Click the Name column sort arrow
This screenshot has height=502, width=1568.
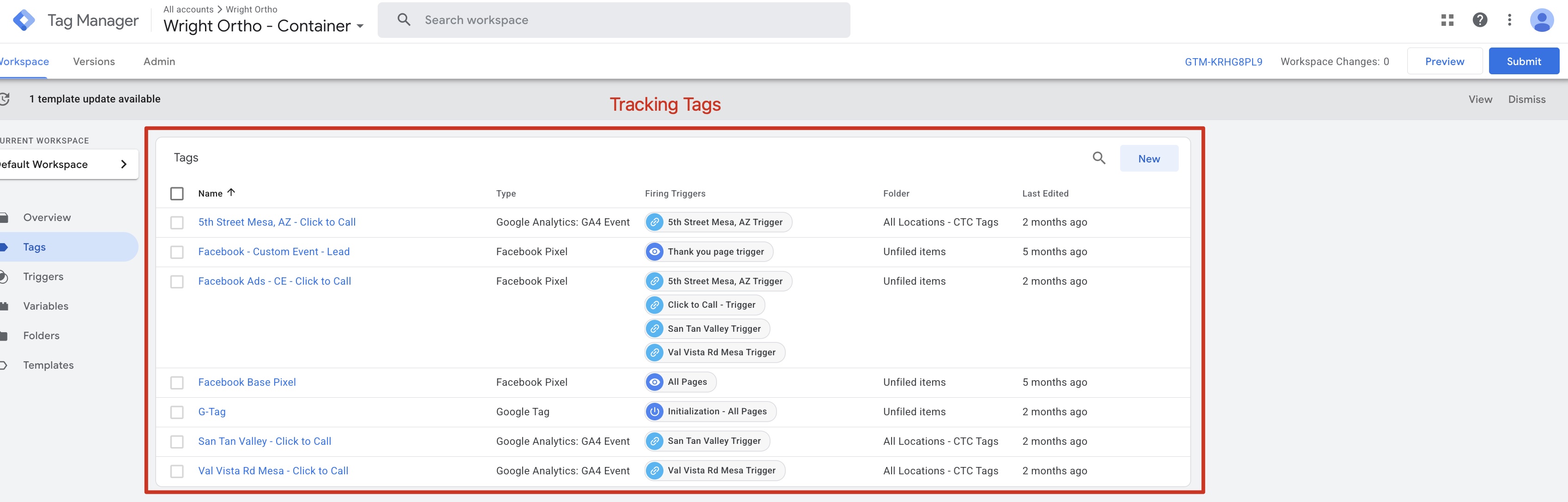231,192
